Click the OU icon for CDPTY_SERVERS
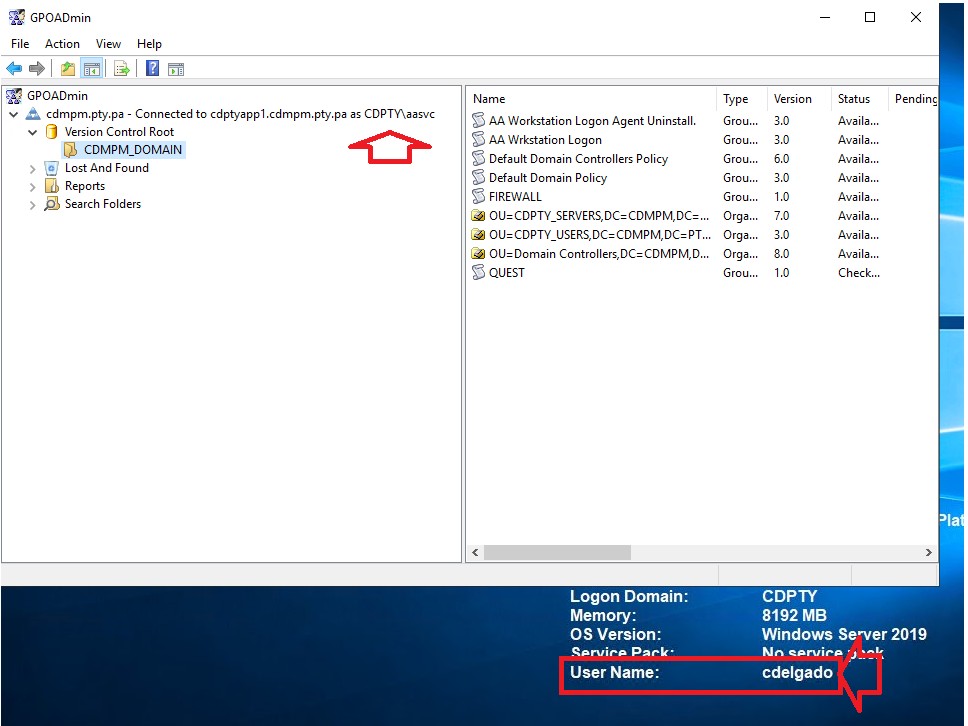The width and height of the screenshot is (968, 726). click(x=478, y=216)
